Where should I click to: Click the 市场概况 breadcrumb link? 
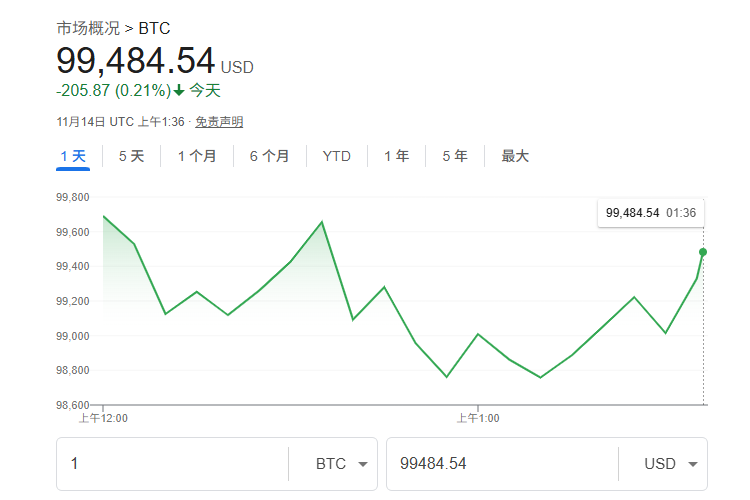[x=87, y=29]
